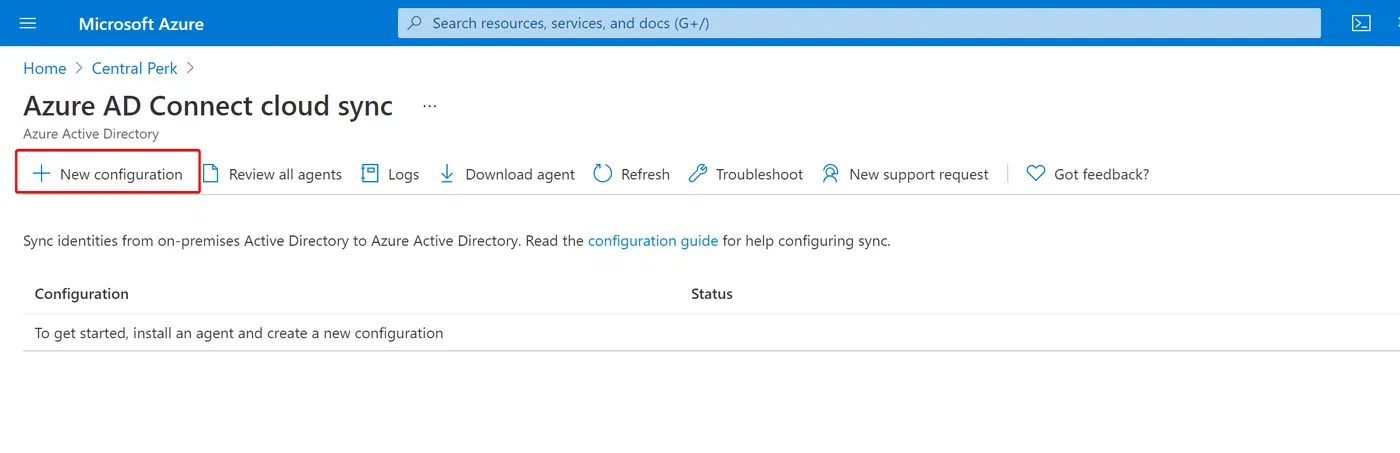The width and height of the screenshot is (1400, 453).
Task: Focus the search resources, services, and docs field
Action: [859, 23]
